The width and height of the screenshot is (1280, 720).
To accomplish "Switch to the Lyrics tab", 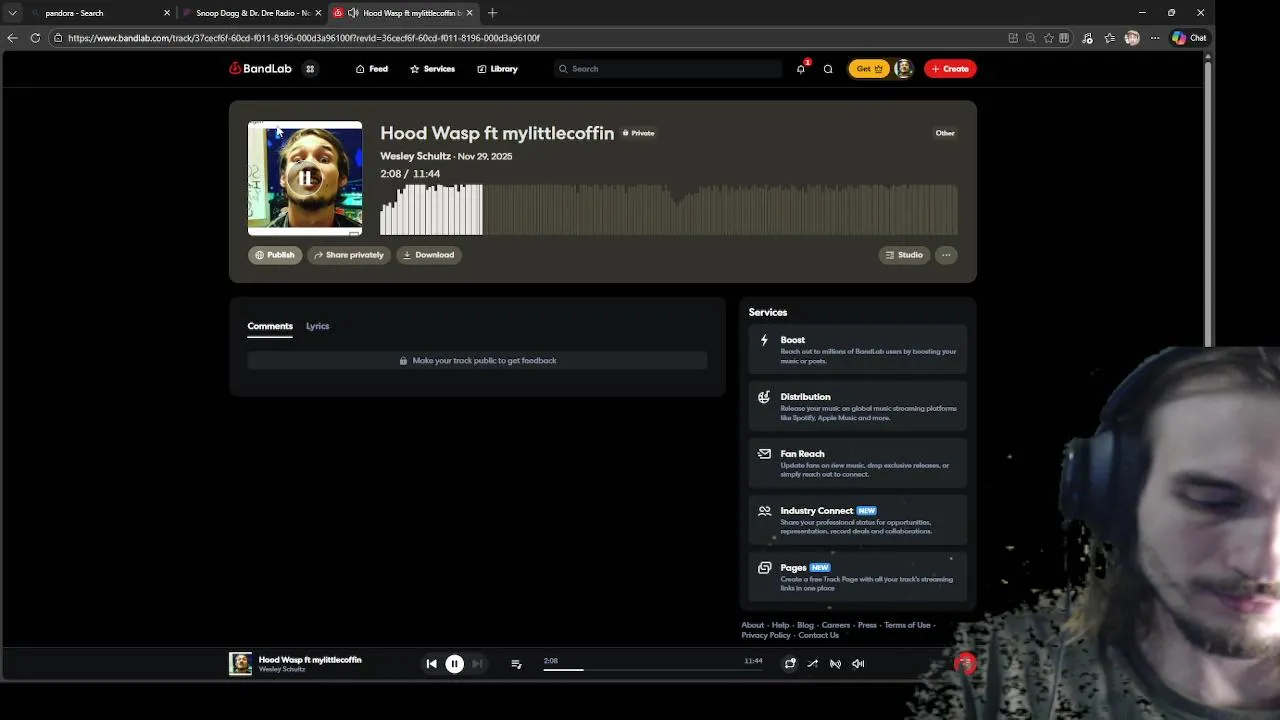I will (317, 326).
